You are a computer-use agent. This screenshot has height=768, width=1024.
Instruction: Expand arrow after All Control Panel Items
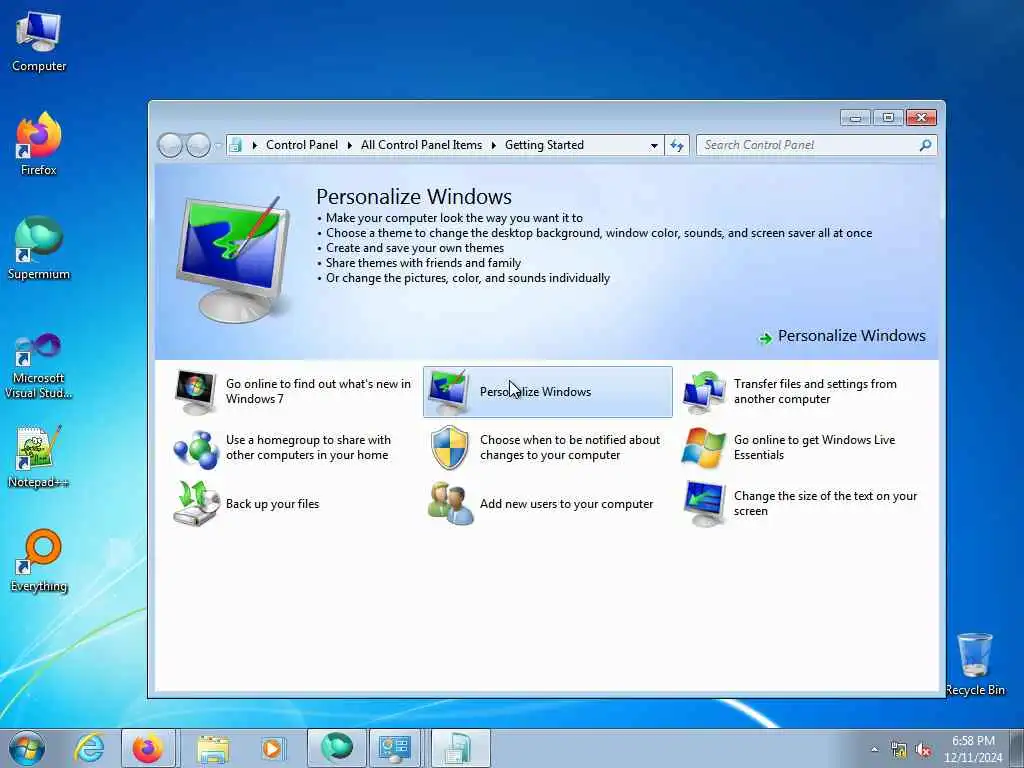click(493, 145)
